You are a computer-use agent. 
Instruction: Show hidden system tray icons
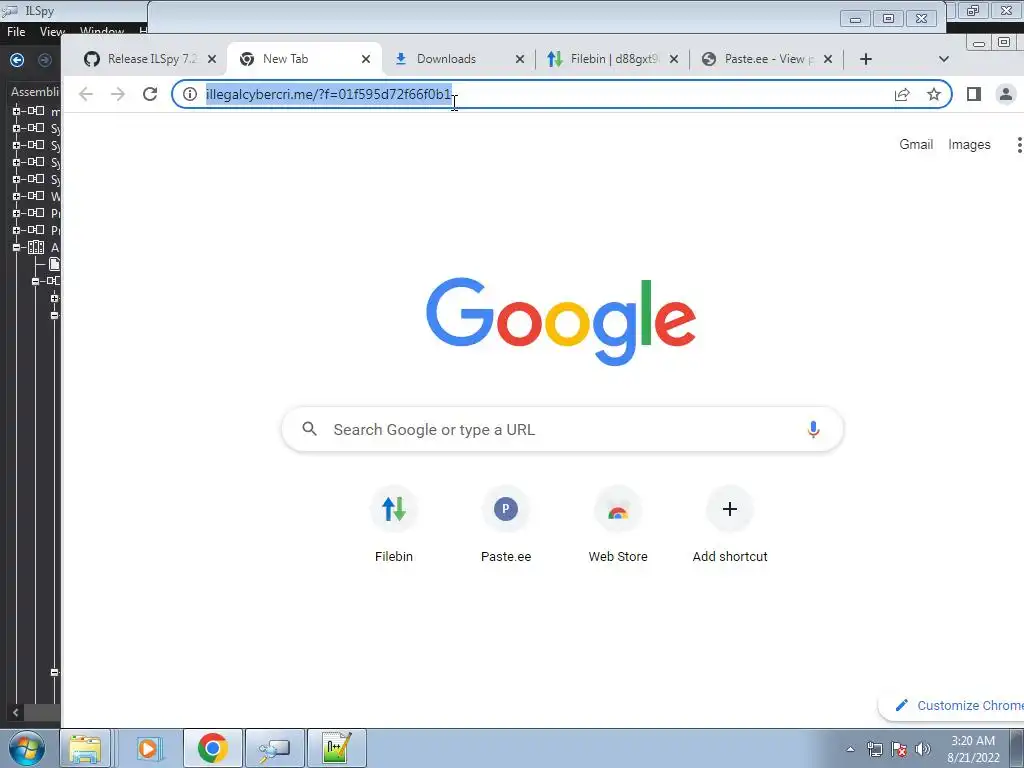coord(850,749)
